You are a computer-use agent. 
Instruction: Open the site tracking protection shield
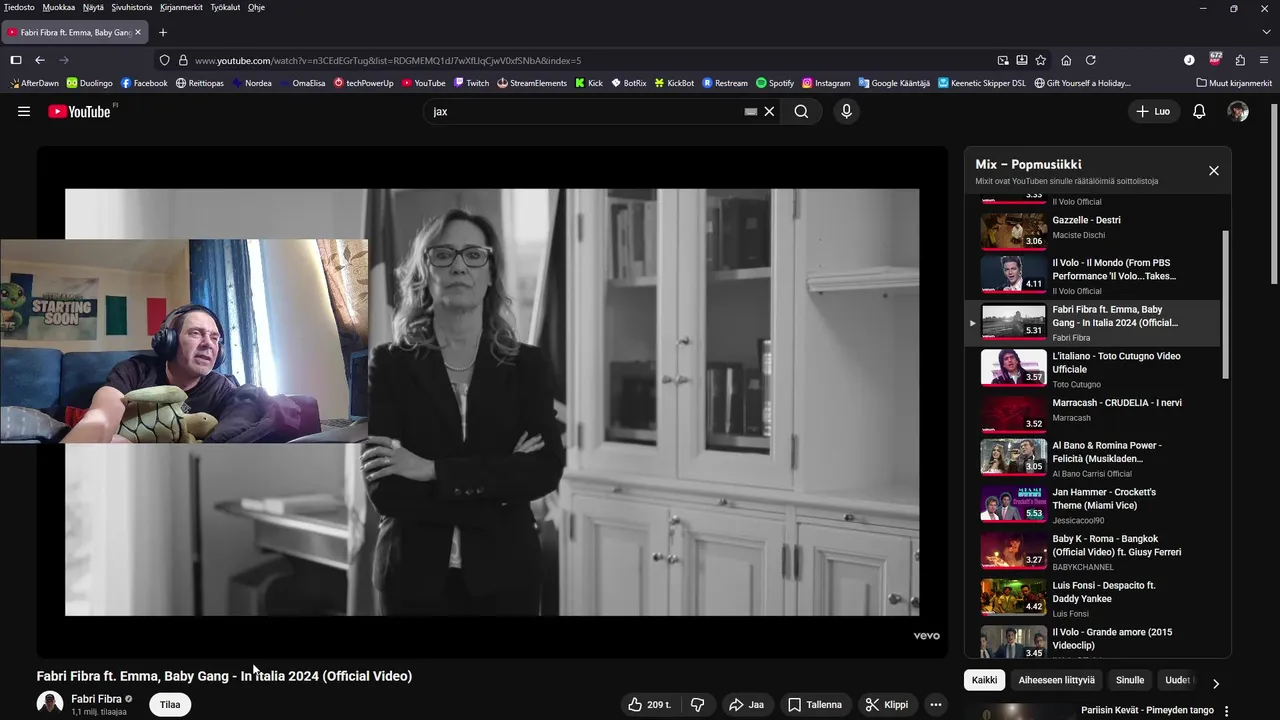(165, 60)
